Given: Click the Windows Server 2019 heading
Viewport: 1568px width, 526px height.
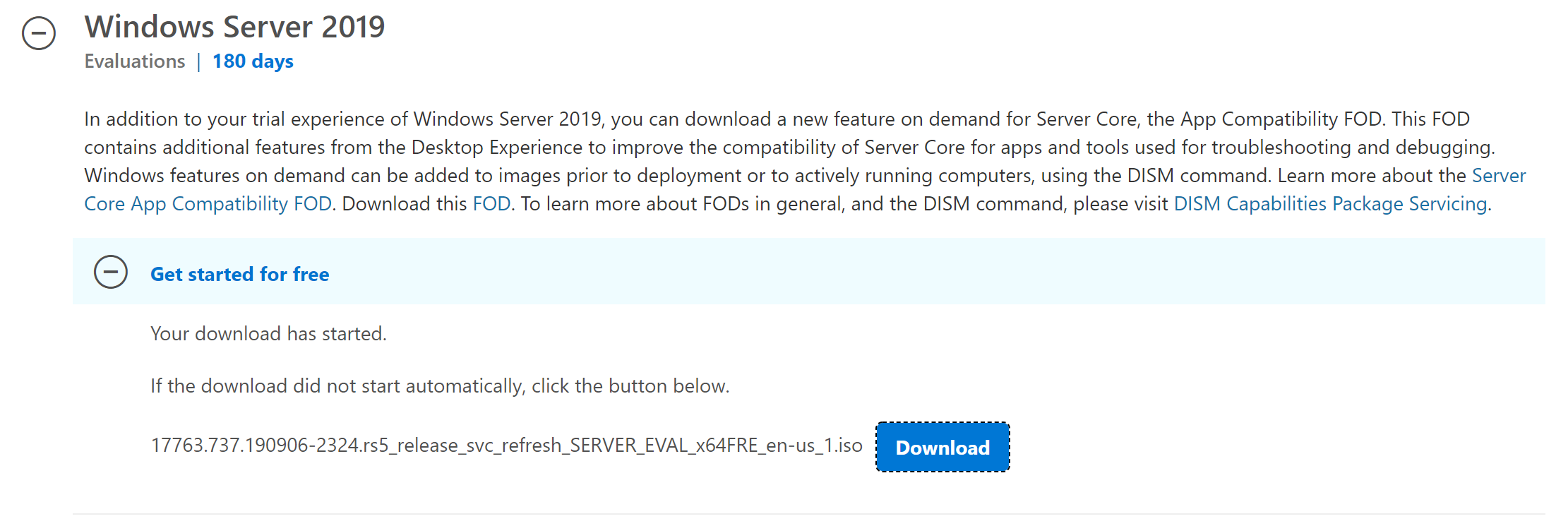Looking at the screenshot, I should pyautogui.click(x=234, y=27).
